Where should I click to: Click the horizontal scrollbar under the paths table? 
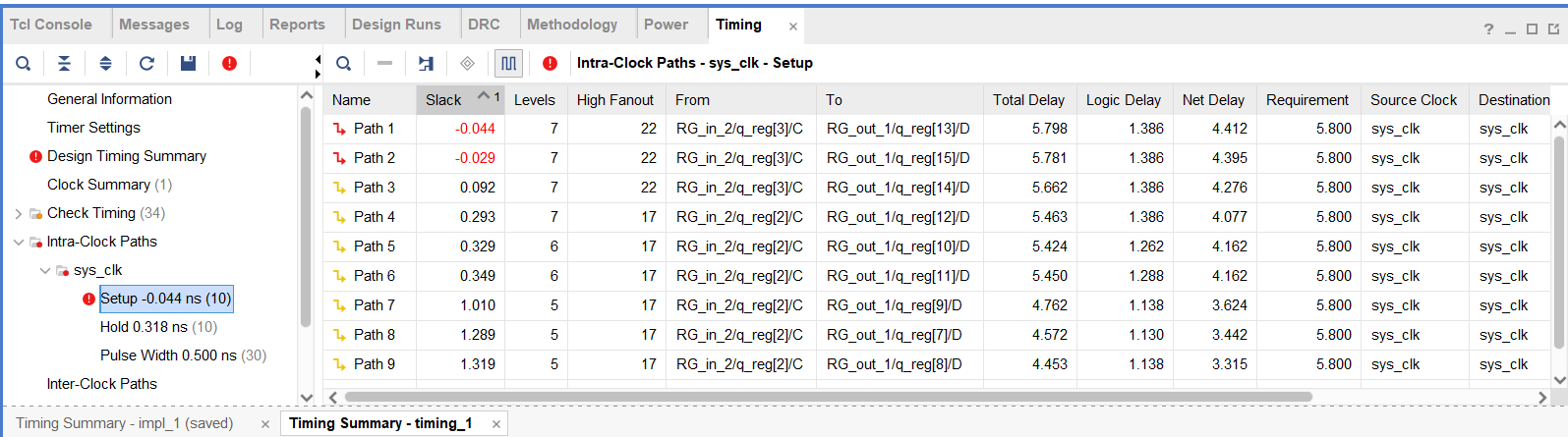[826, 397]
